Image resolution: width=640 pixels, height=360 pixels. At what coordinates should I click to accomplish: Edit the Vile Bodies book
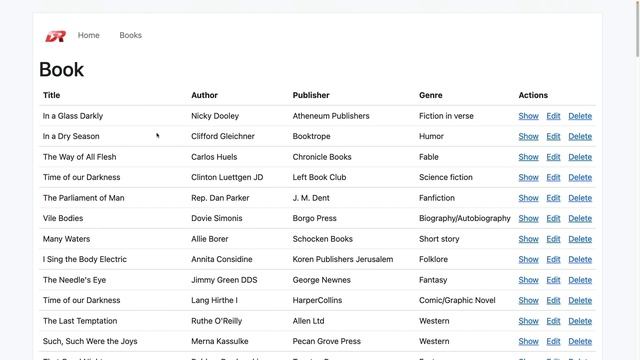[553, 218]
